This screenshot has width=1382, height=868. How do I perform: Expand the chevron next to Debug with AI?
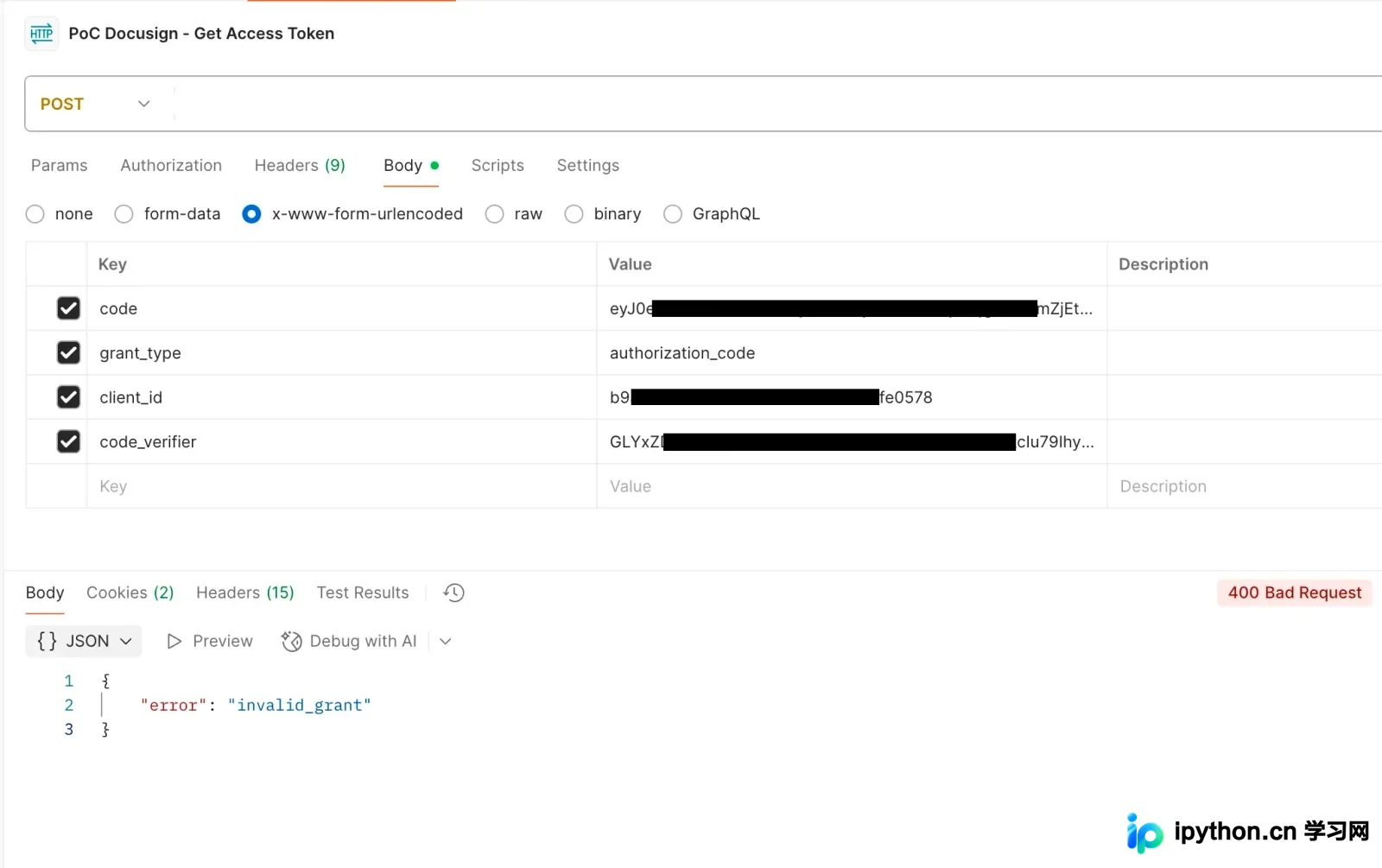(446, 641)
